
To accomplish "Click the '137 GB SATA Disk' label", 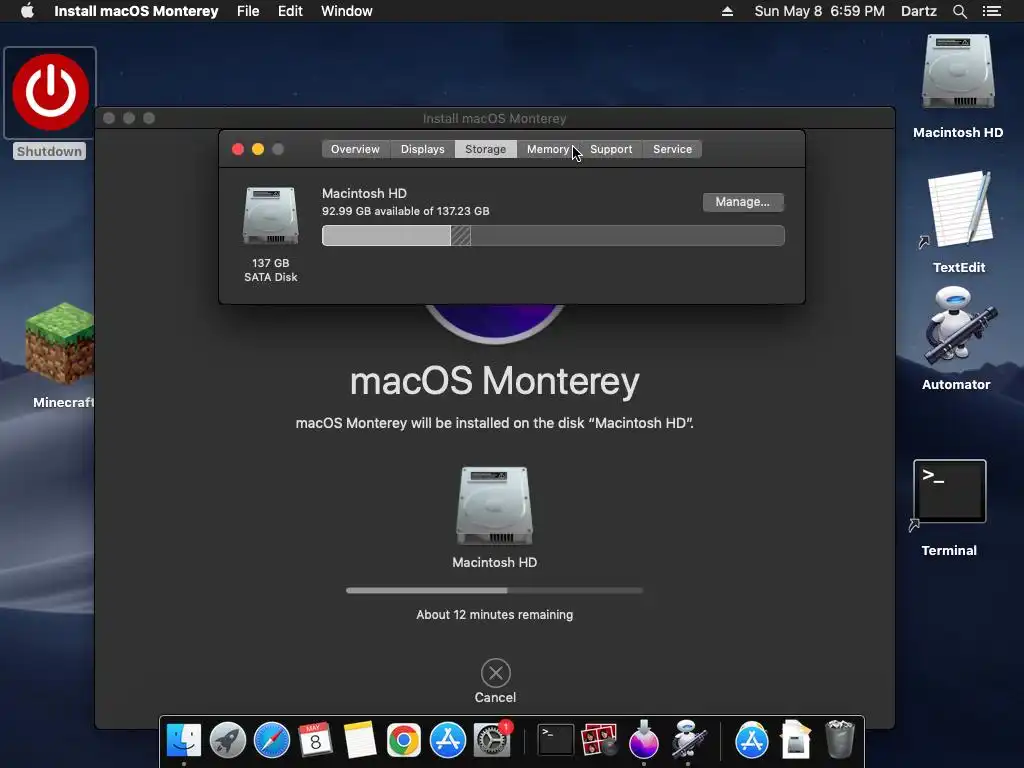I will click(270, 270).
